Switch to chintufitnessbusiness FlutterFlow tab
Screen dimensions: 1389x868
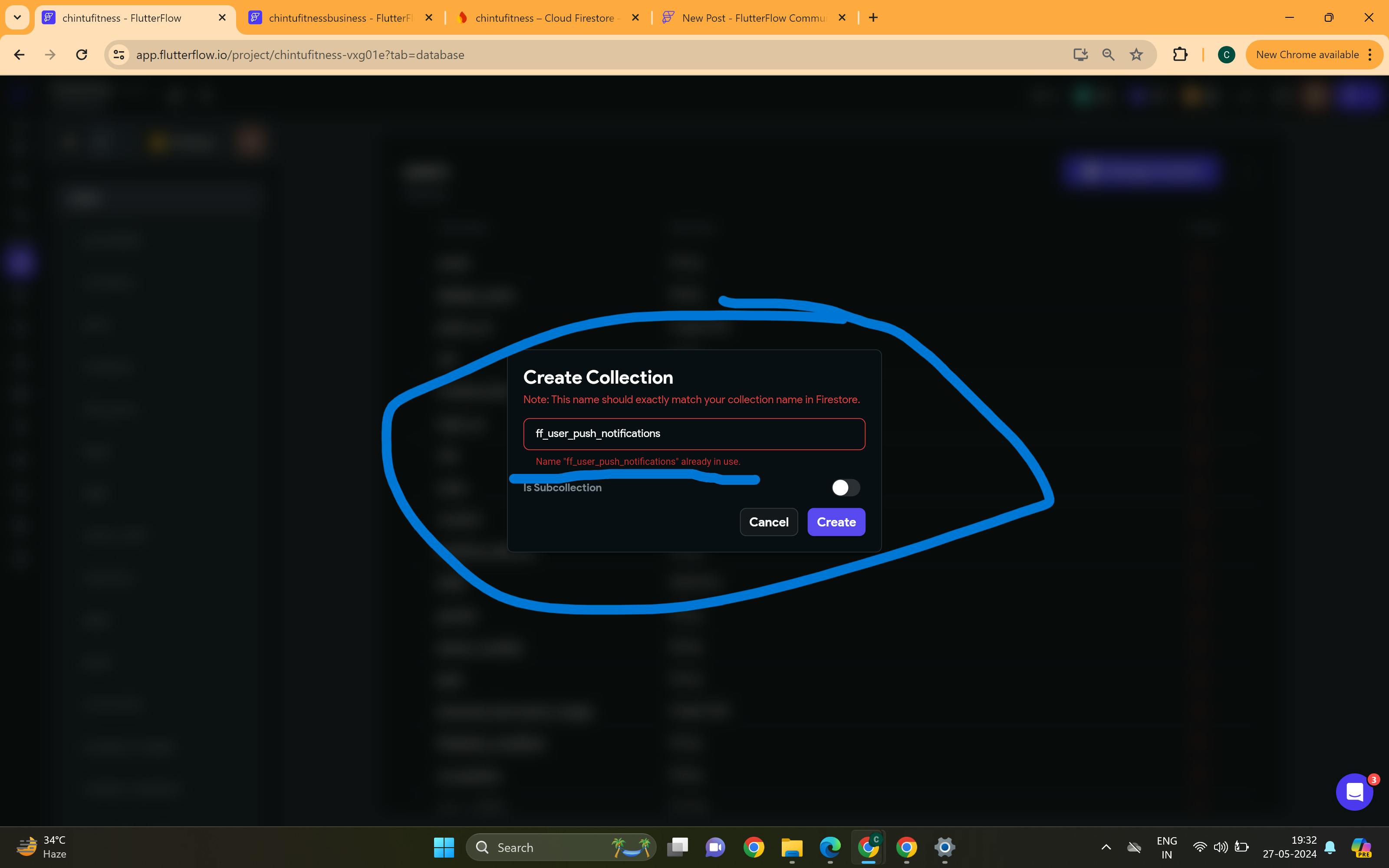[339, 18]
